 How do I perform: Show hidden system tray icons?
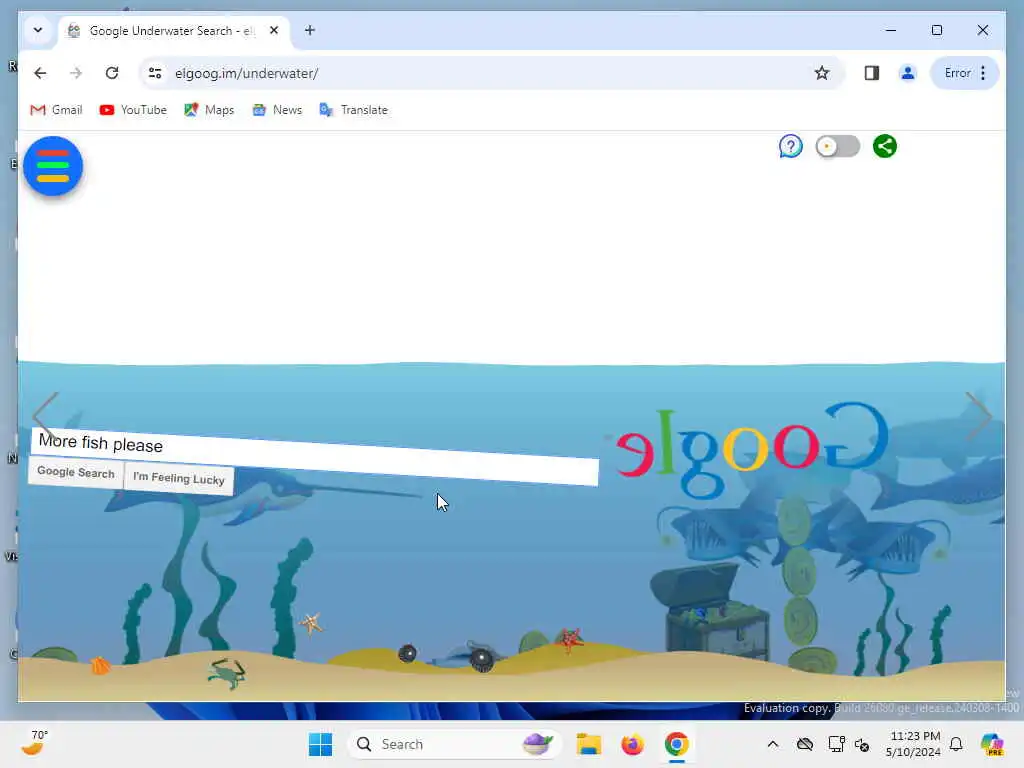coord(773,744)
